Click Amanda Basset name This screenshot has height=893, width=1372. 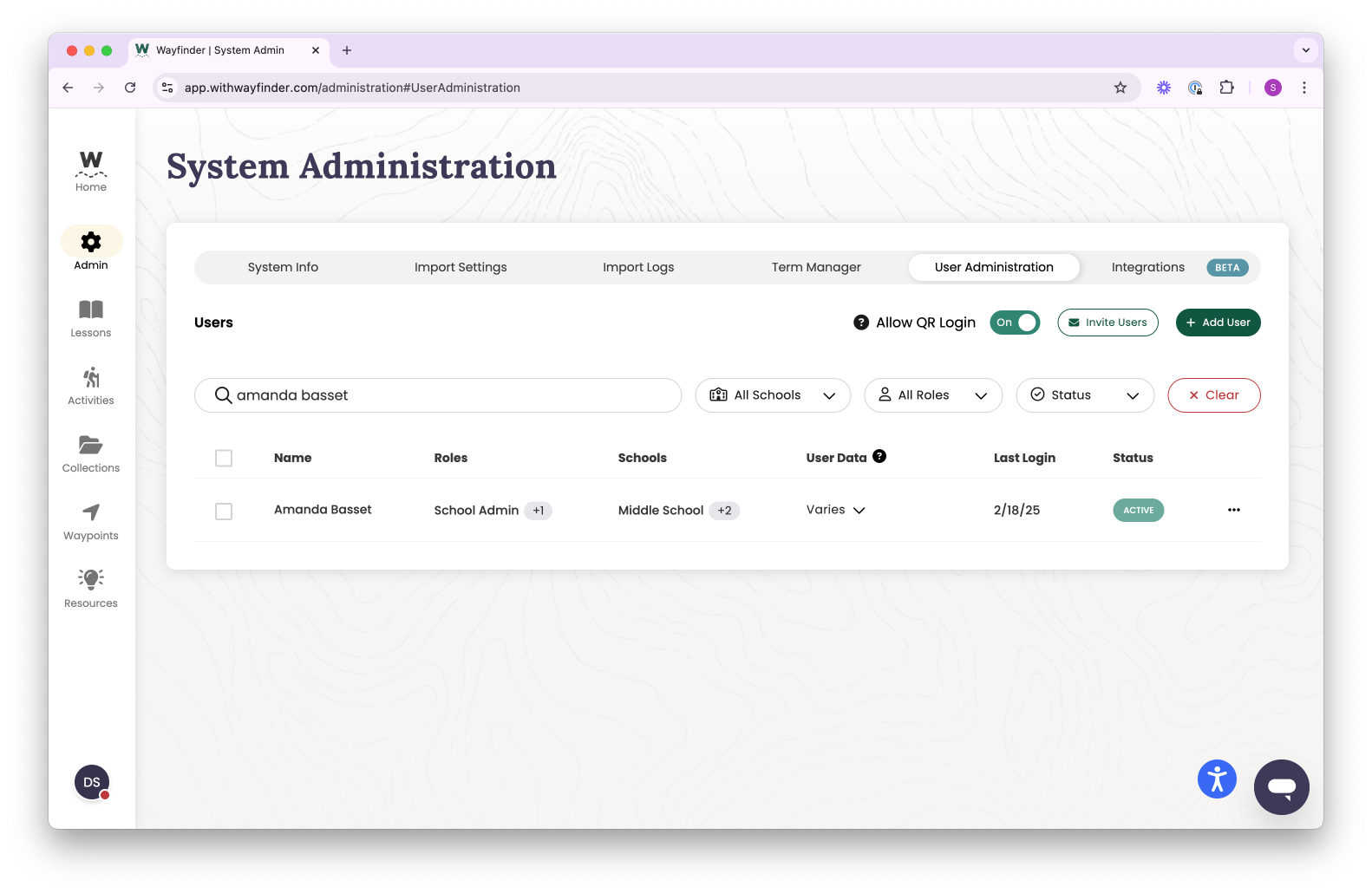coord(323,510)
